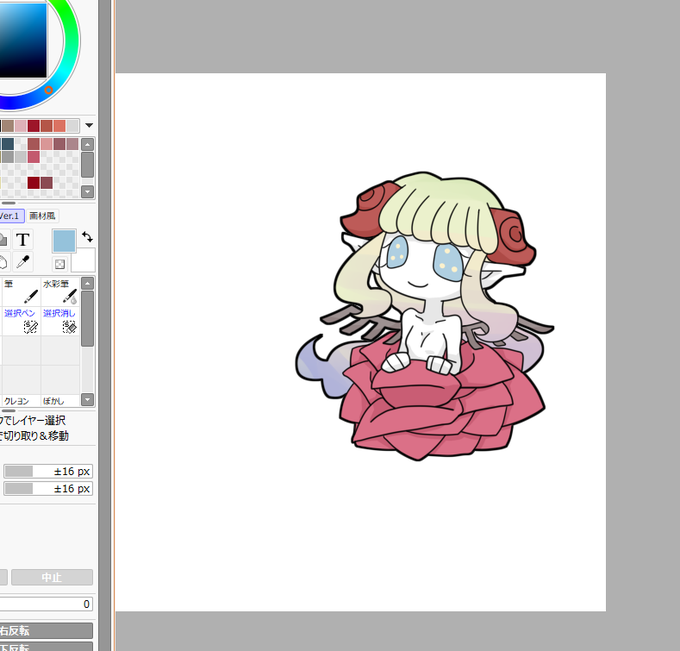680x651 pixels.
Task: Select the deep crimson swatch in lower palette row
Action: (x=33, y=183)
